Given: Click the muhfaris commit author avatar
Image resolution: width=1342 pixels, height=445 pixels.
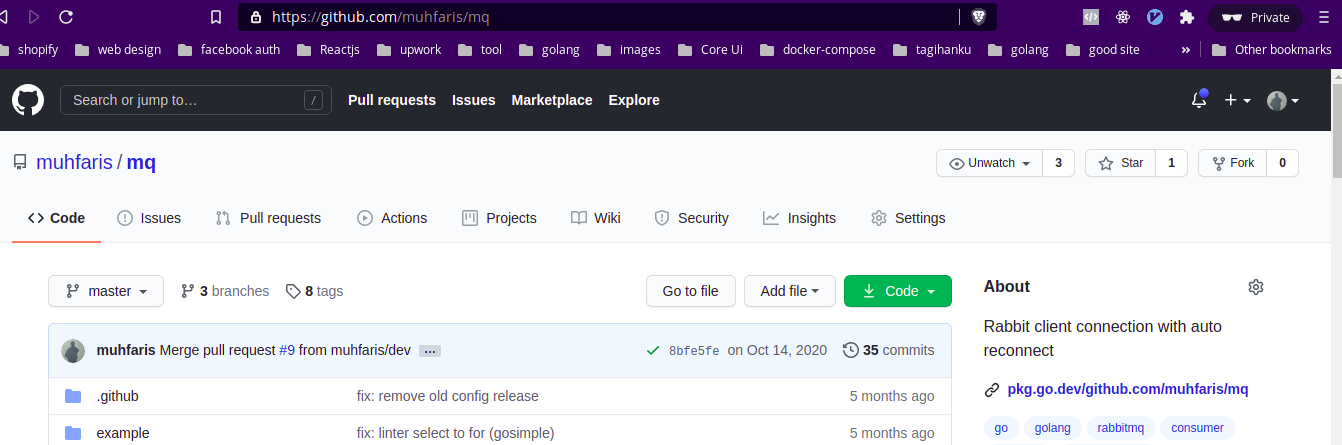Looking at the screenshot, I should 73,351.
